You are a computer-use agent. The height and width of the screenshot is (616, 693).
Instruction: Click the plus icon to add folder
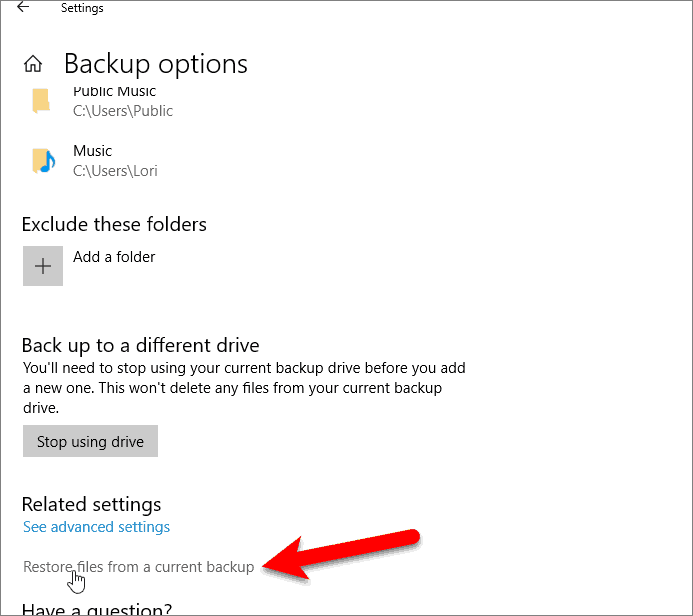click(x=42, y=266)
